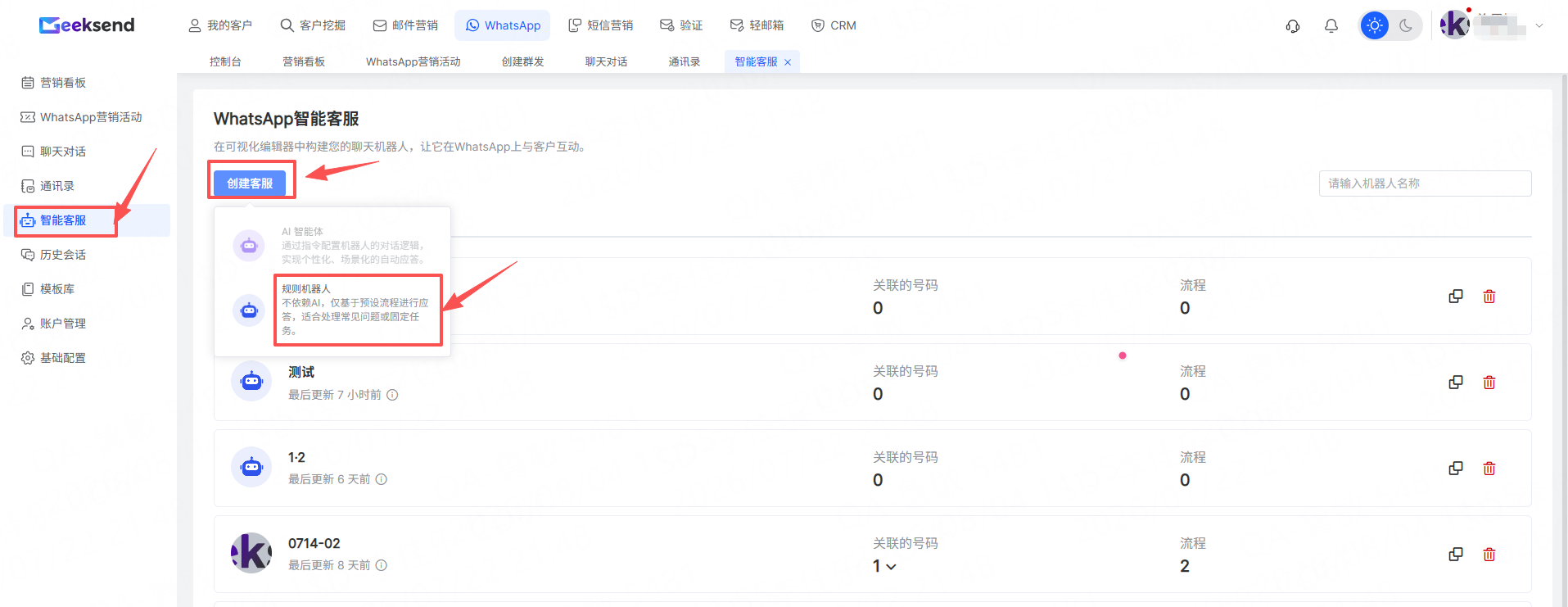
Task: Open user avatar in top bar
Action: [1455, 25]
